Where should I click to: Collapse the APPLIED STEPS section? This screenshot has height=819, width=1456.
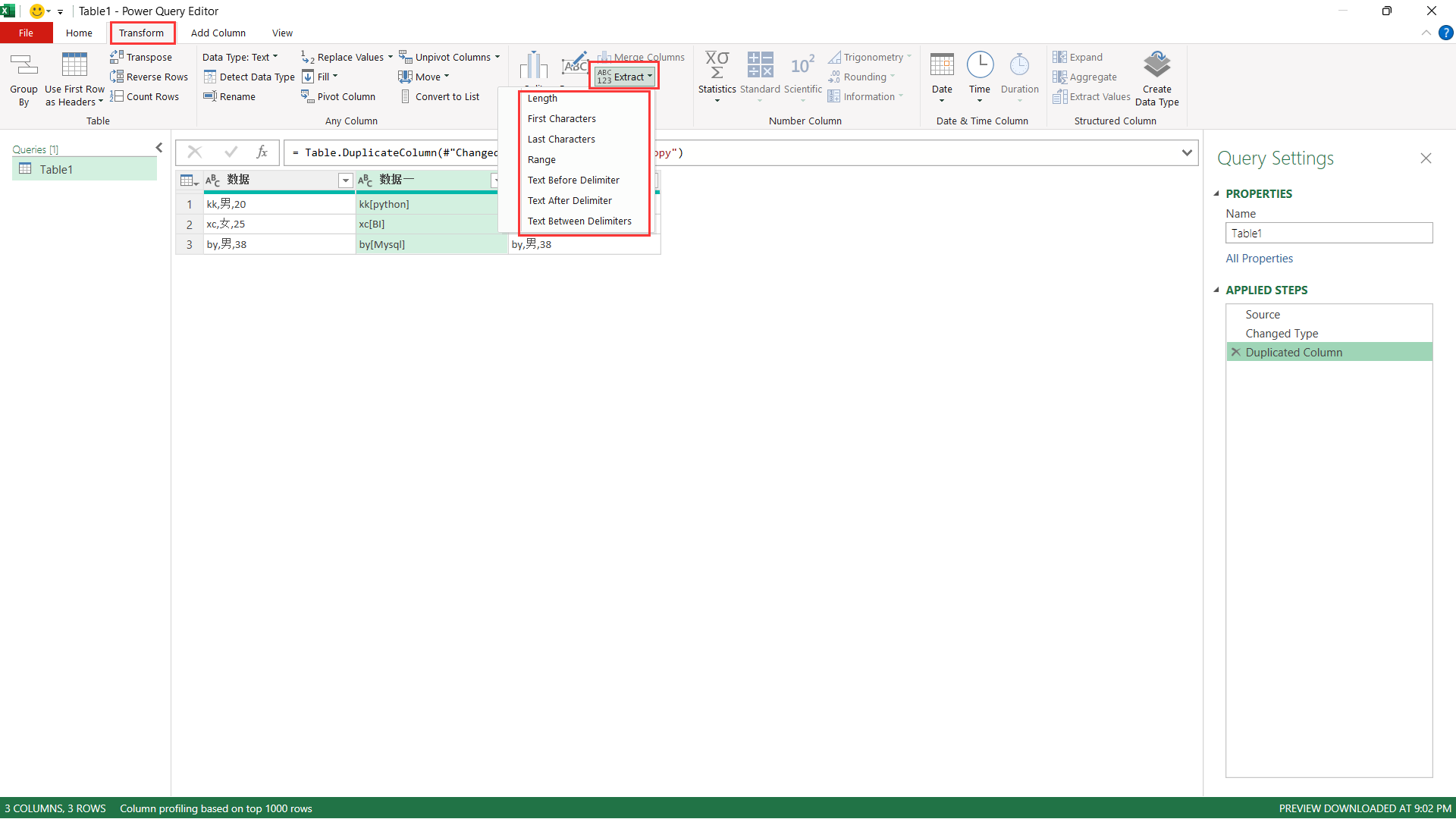(1216, 290)
